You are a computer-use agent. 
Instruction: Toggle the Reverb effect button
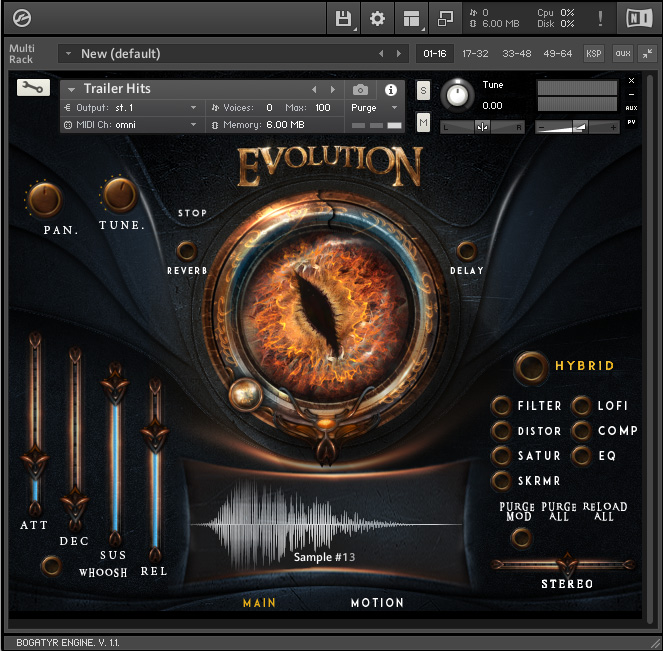tap(186, 252)
